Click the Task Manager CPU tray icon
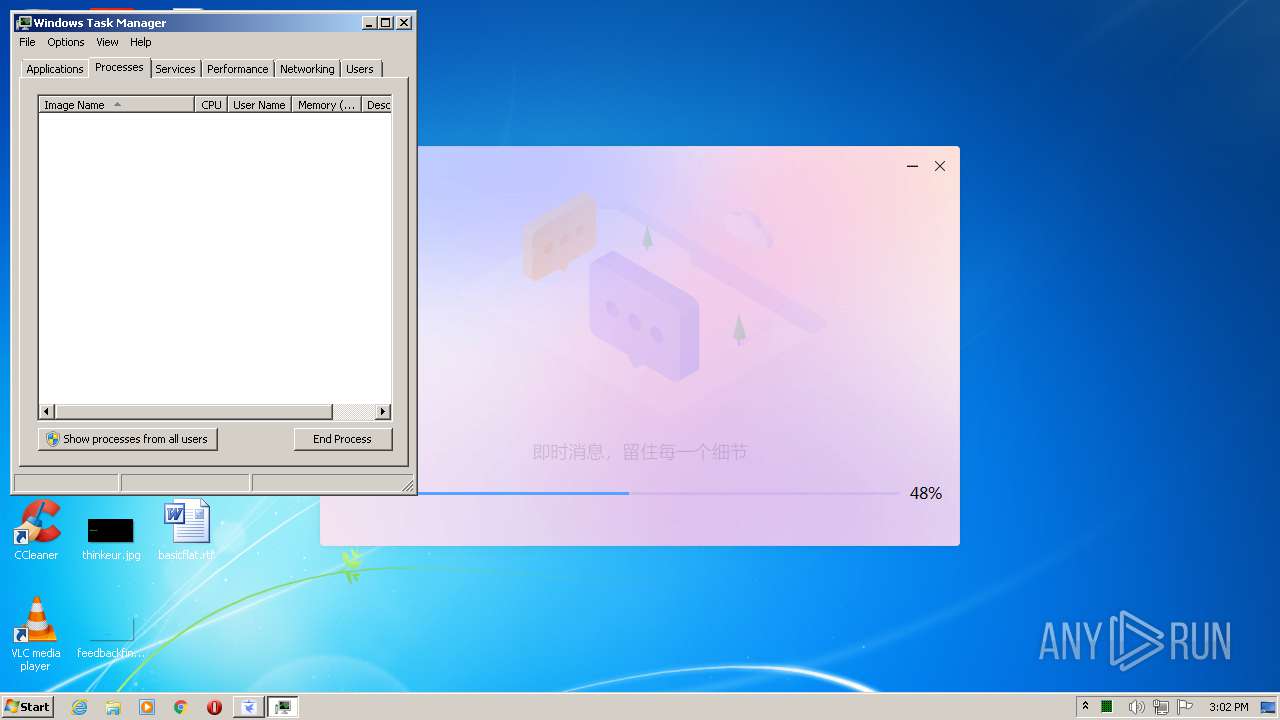The width and height of the screenshot is (1280, 720). coord(1107,707)
